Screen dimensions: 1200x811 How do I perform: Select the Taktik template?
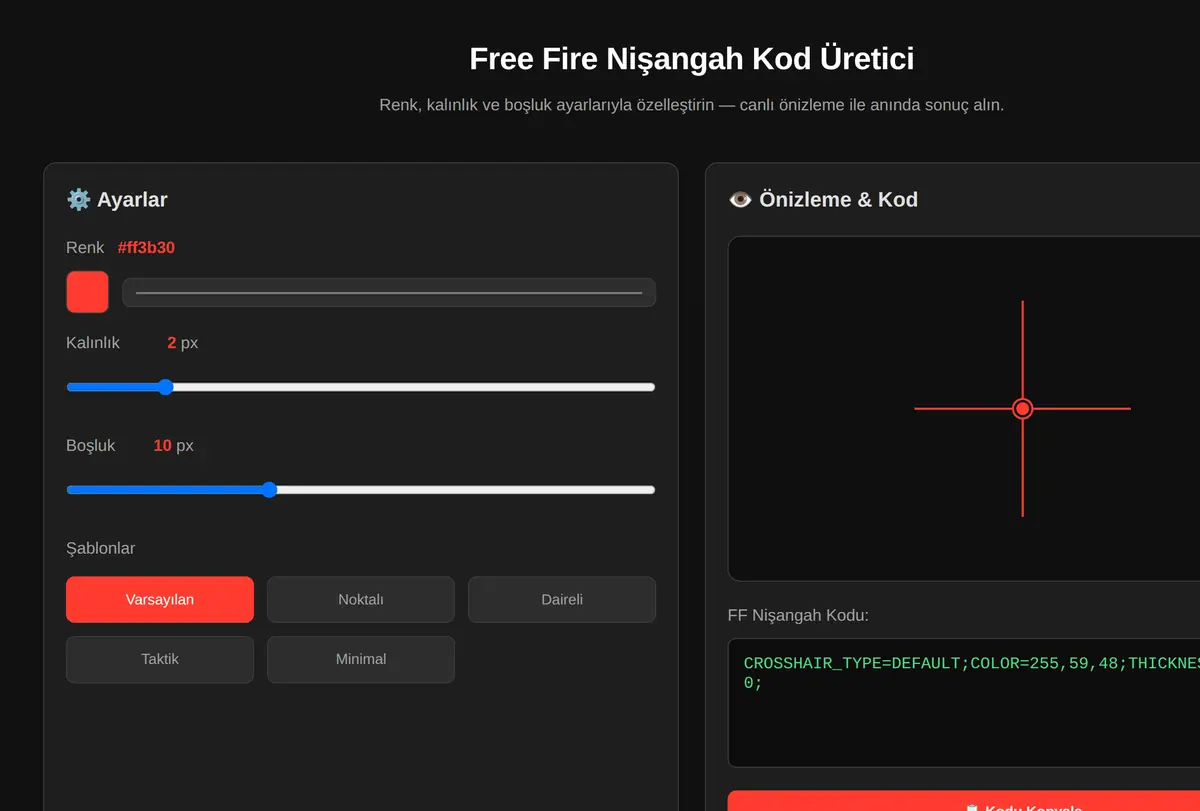(160, 660)
